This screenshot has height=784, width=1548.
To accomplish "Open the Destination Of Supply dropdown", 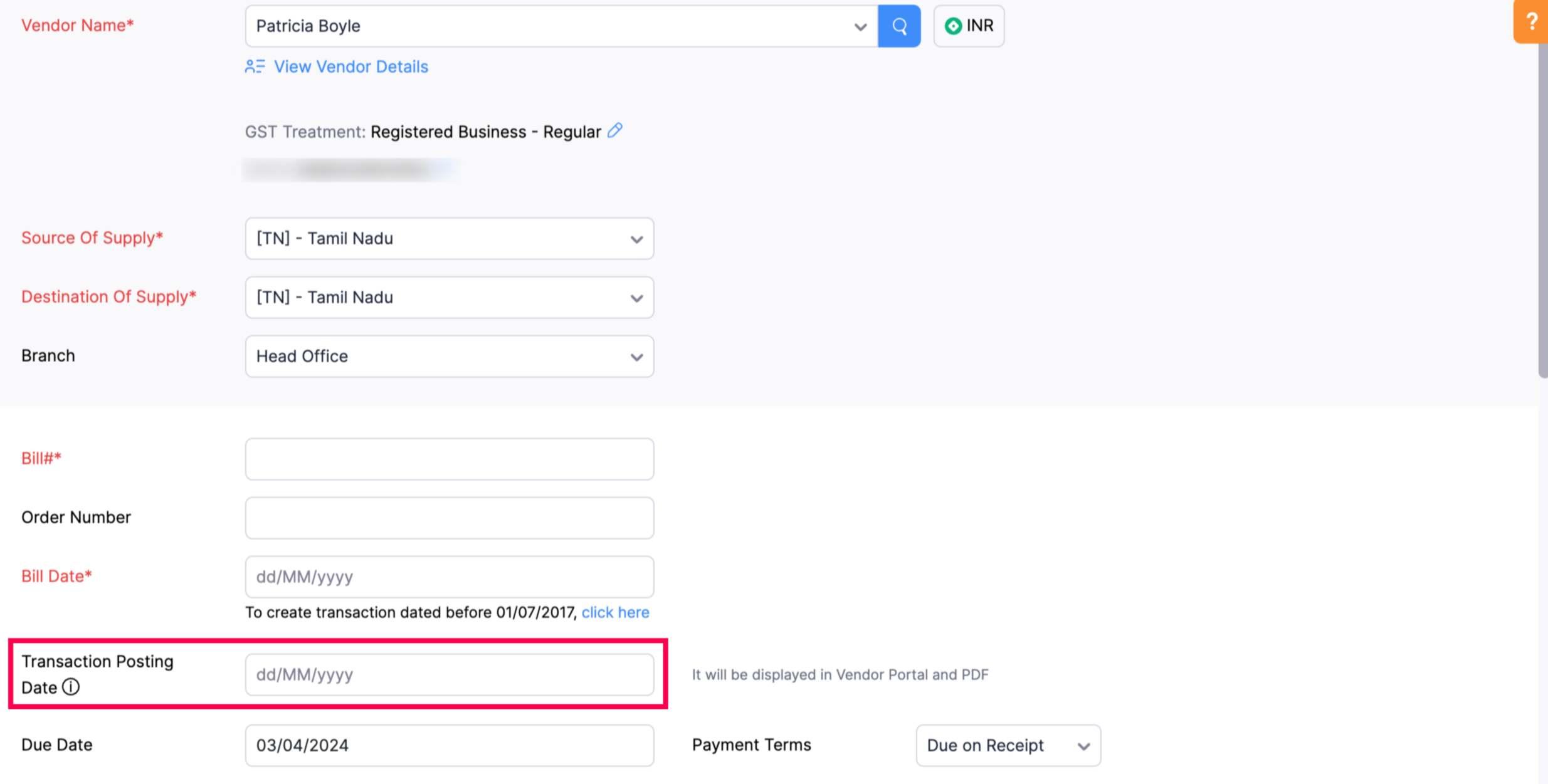I will [x=636, y=298].
